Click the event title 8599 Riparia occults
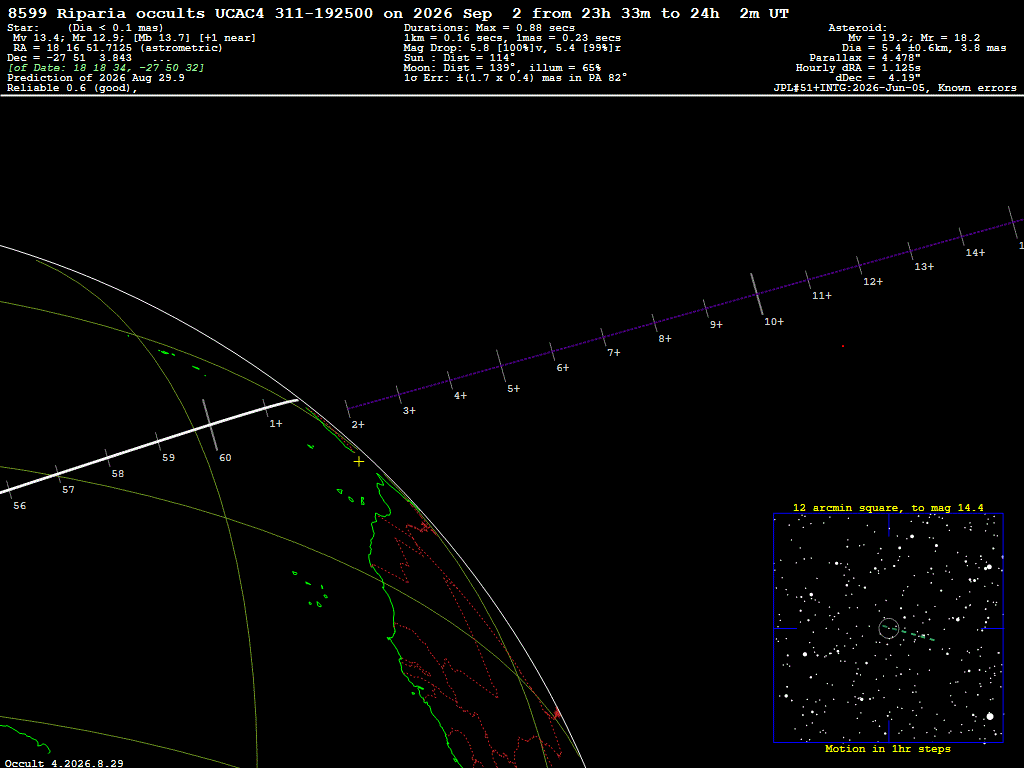1024x768 pixels. [106, 13]
